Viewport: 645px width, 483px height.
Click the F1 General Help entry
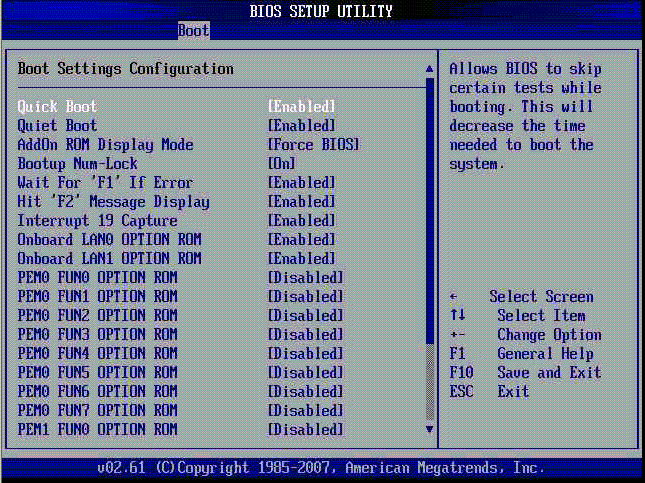coord(522,354)
